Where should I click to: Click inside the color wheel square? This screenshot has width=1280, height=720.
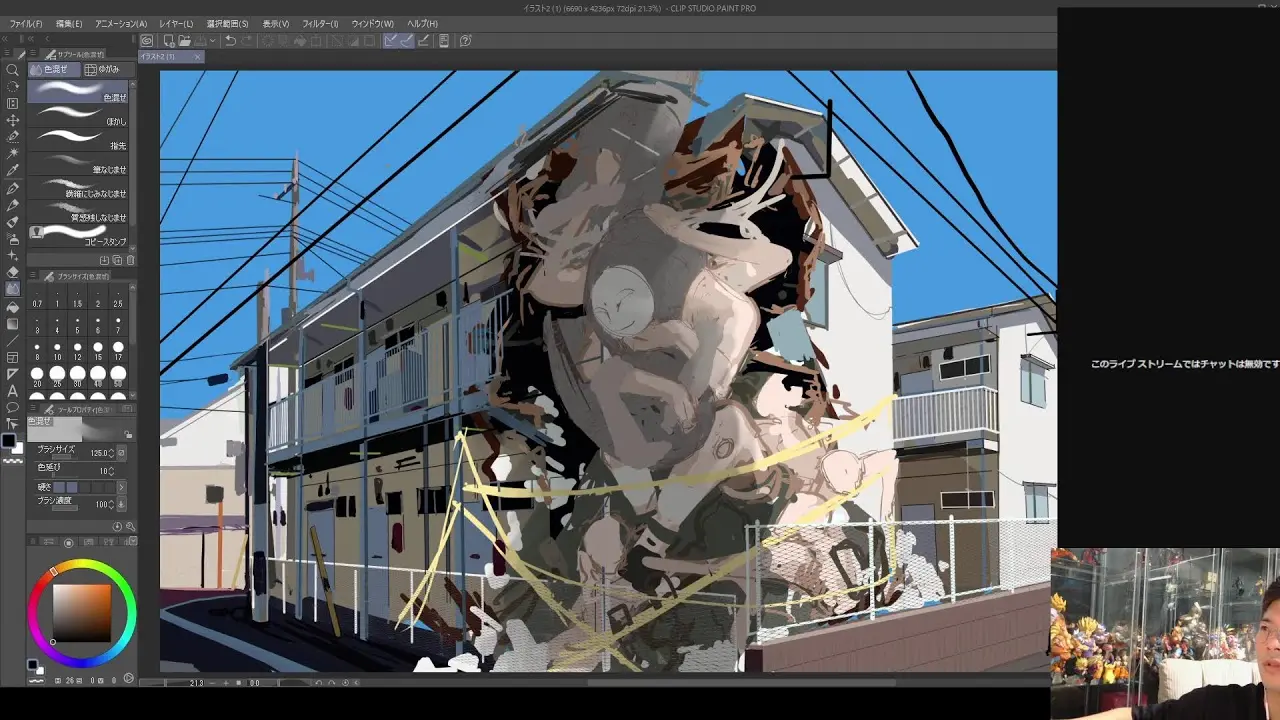[81, 610]
